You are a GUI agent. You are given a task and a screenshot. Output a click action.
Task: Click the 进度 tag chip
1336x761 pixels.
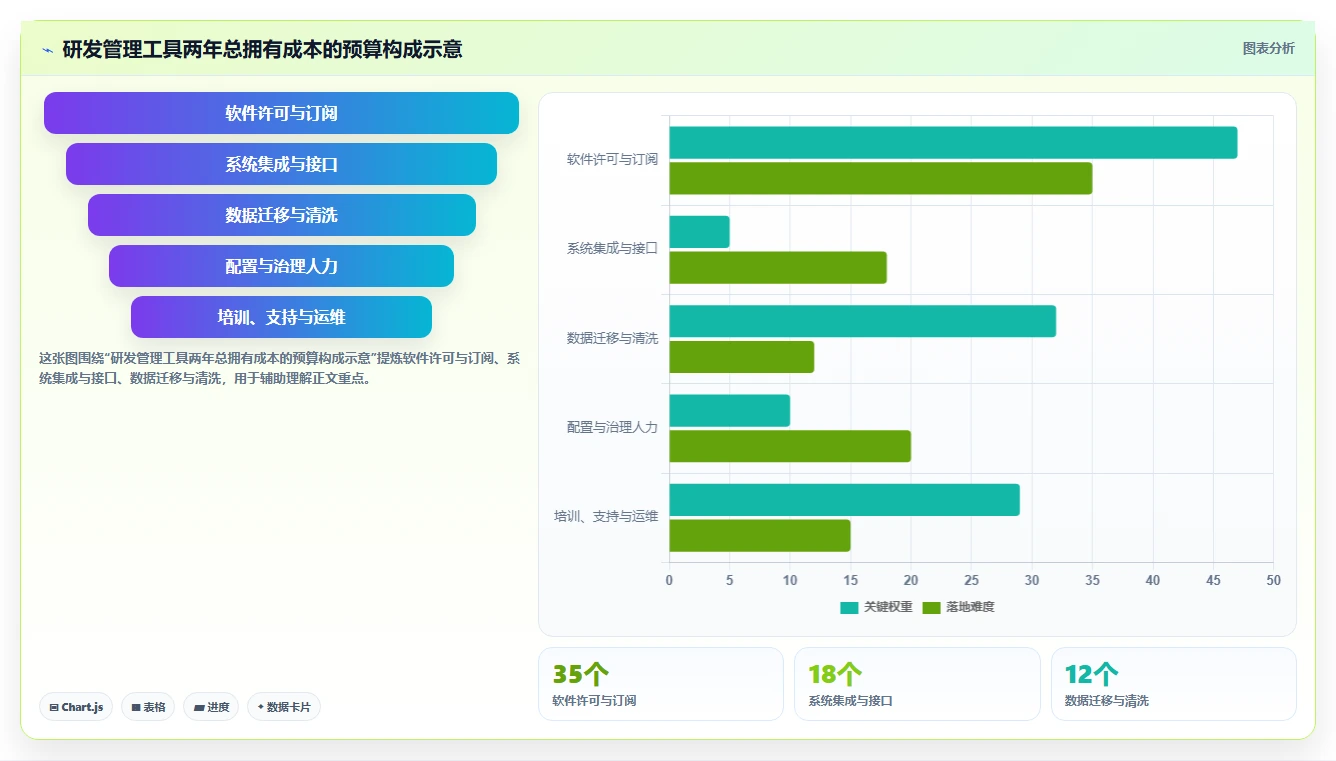point(211,707)
